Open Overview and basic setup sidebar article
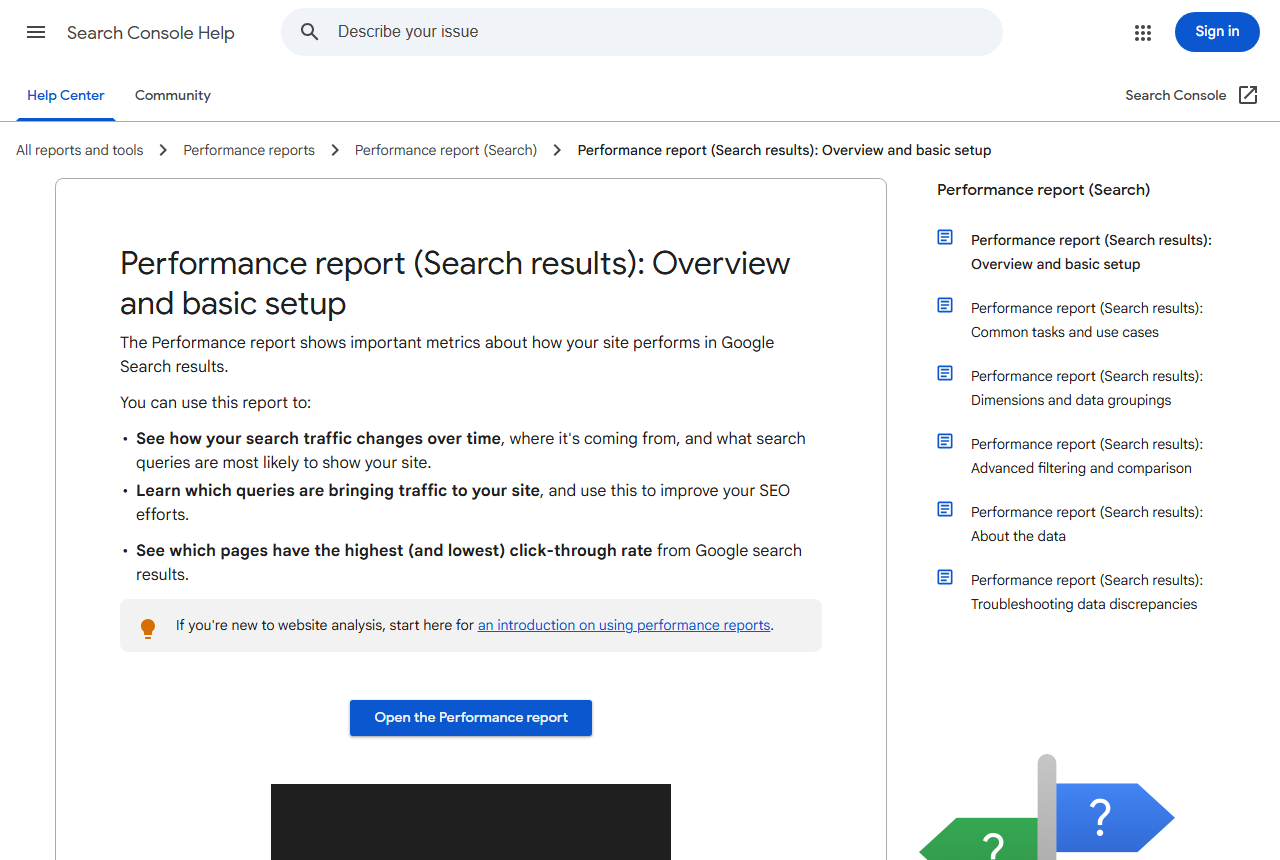The width and height of the screenshot is (1280, 860). [x=1091, y=252]
